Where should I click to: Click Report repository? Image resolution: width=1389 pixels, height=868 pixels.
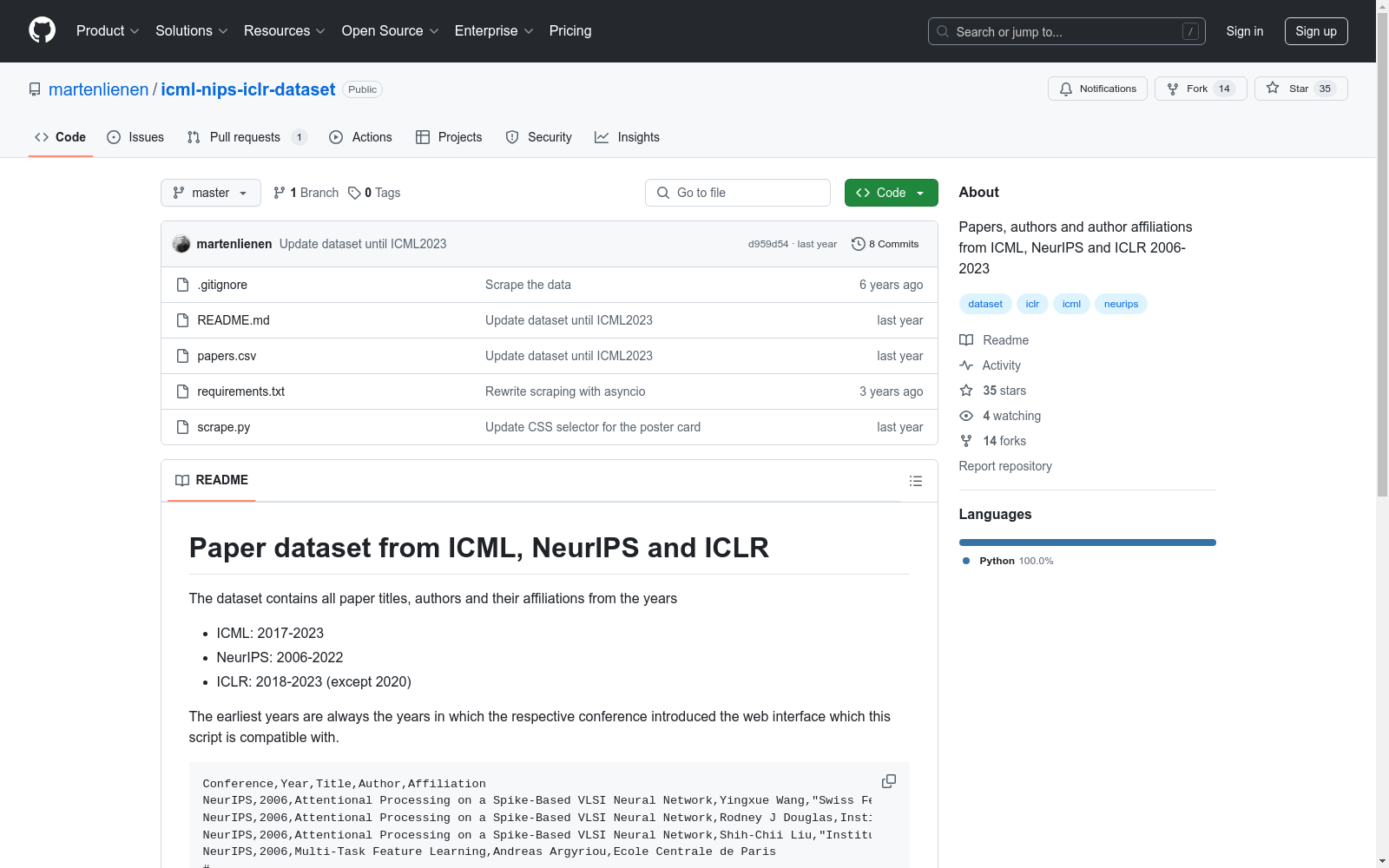click(1005, 466)
